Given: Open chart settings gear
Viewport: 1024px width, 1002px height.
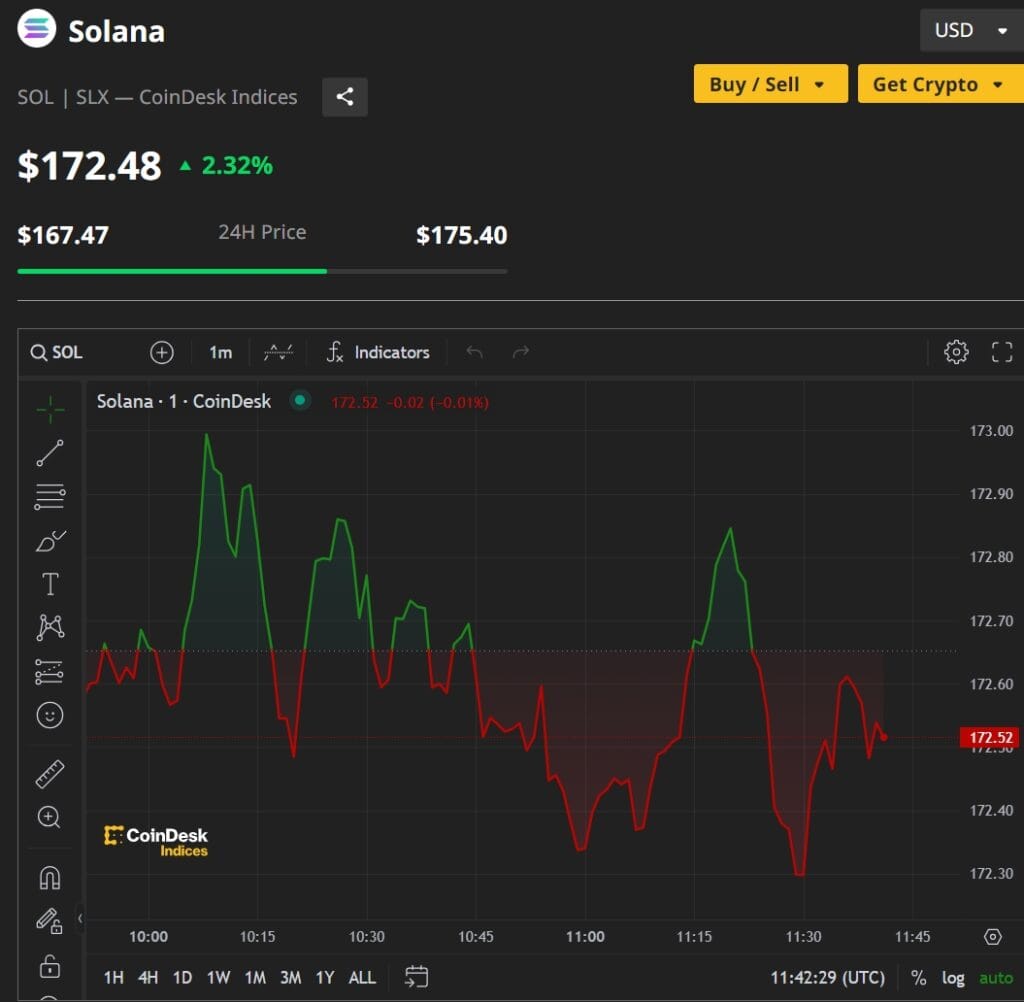Looking at the screenshot, I should click(956, 351).
